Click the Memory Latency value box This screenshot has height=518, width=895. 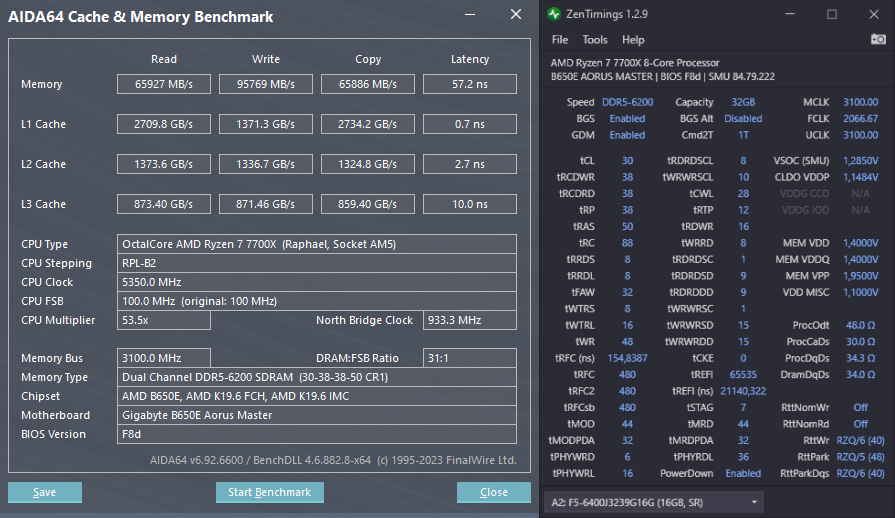point(470,84)
